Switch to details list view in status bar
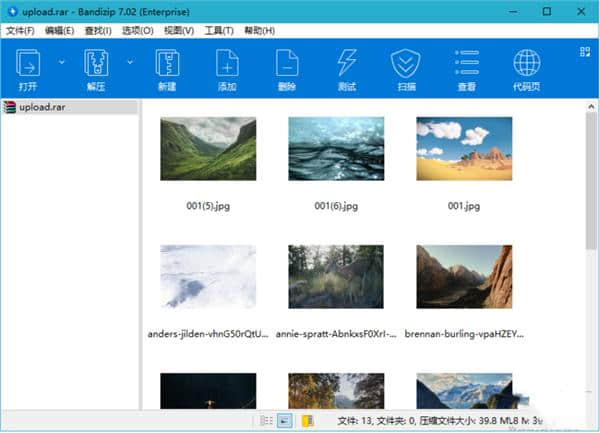600x433 pixels. pos(266,421)
